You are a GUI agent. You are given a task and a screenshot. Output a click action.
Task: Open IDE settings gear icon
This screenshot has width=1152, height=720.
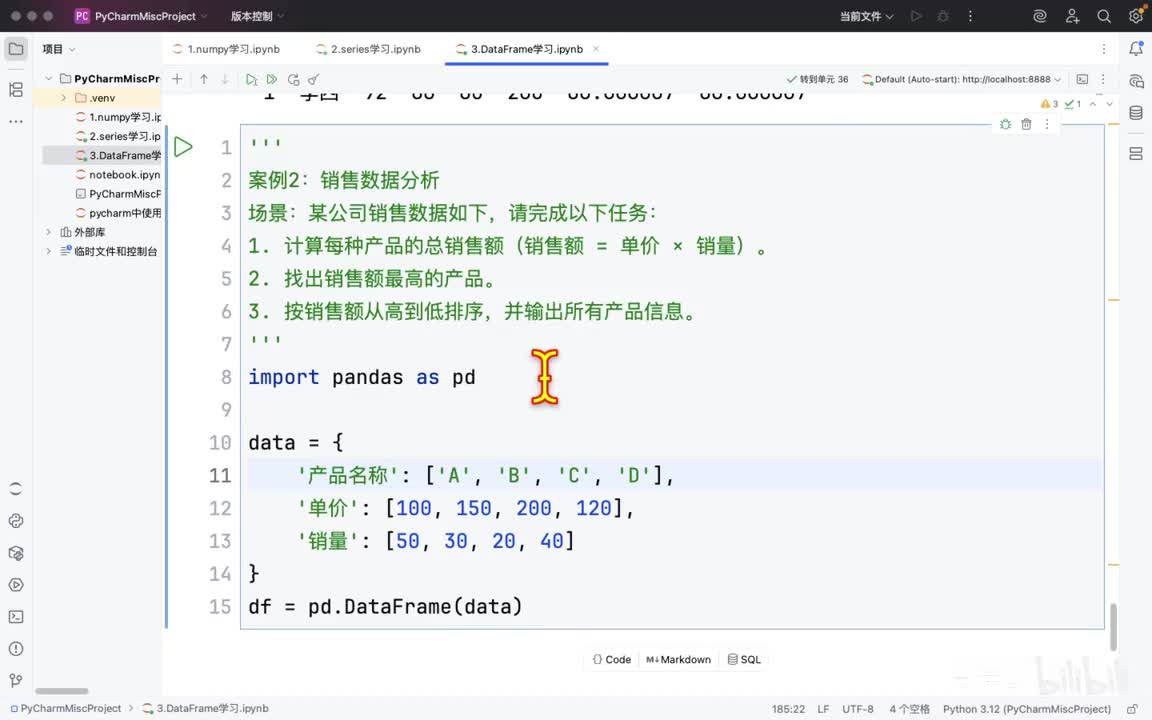tap(1136, 16)
